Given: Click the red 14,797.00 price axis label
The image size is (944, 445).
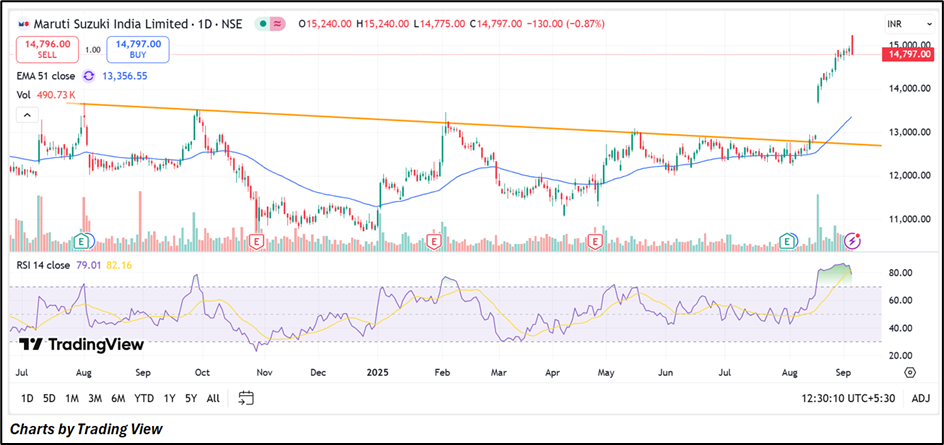Looking at the screenshot, I should (908, 54).
